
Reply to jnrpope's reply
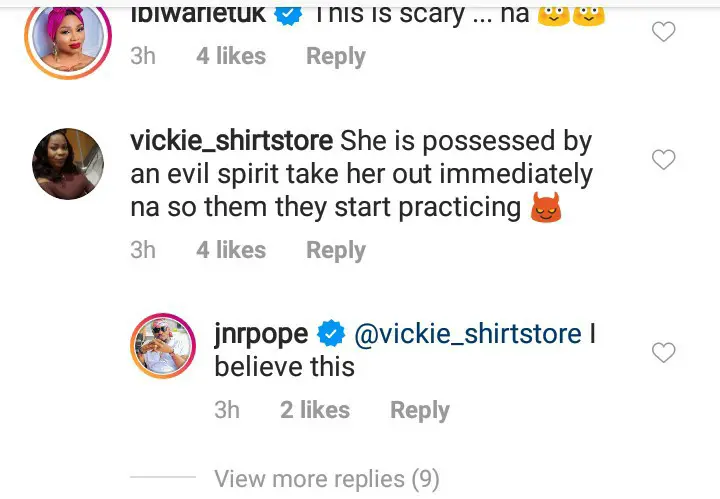(x=420, y=410)
